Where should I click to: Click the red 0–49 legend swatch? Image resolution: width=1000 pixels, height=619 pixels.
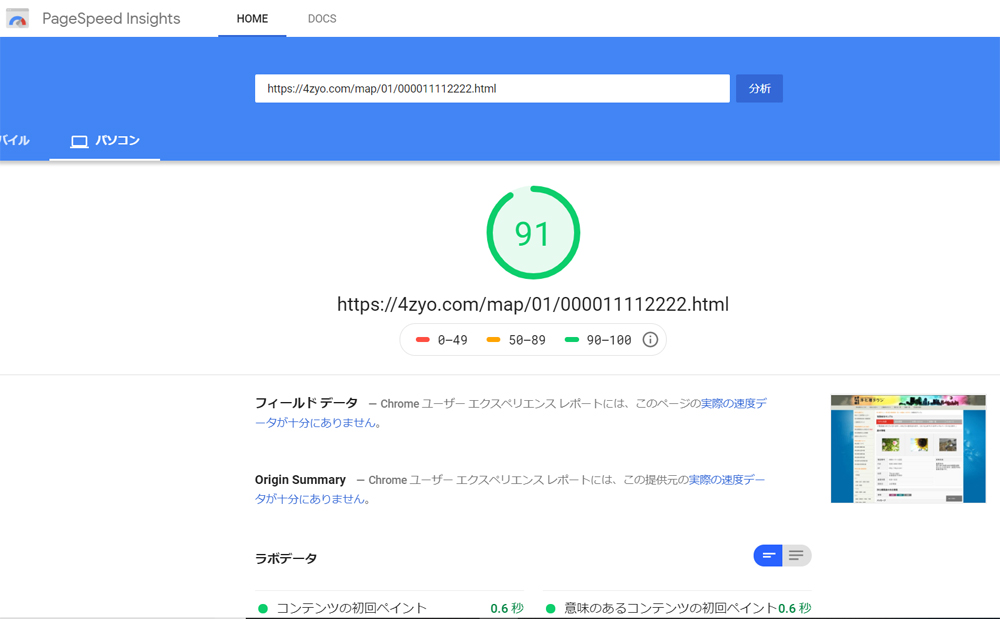pyautogui.click(x=423, y=340)
